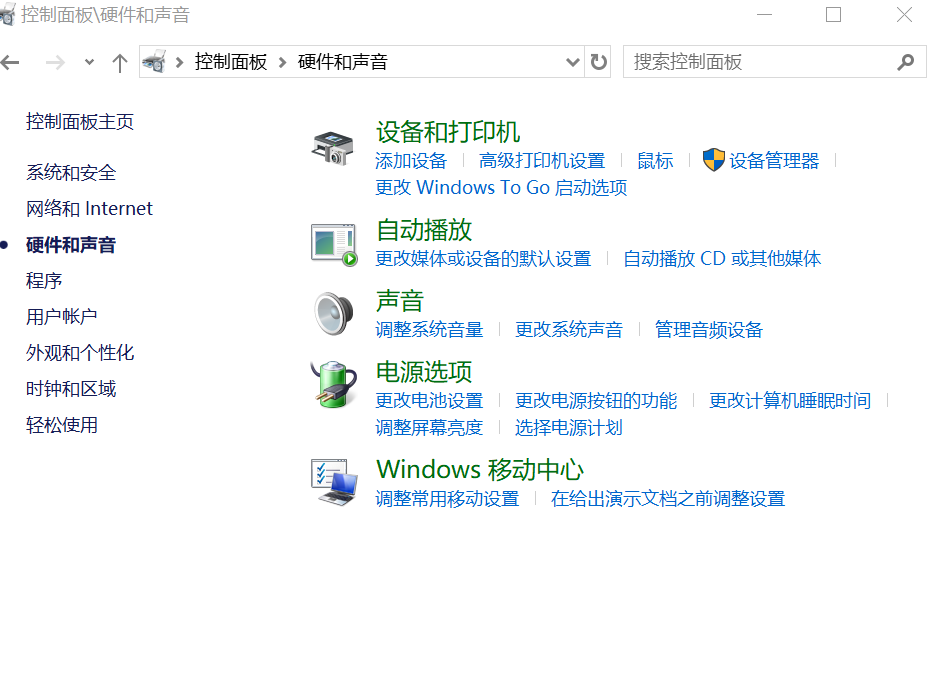Screen dimensions: 935x698
Task: Go to 网络和 Internet in sidebar
Action: point(89,209)
